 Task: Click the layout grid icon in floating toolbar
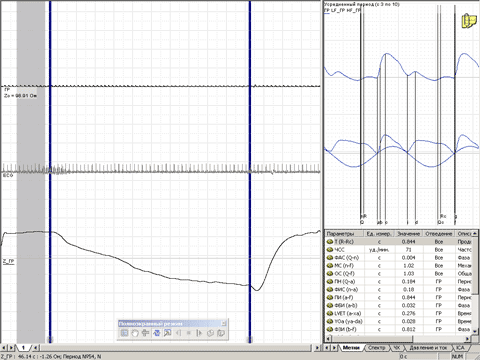(124, 333)
